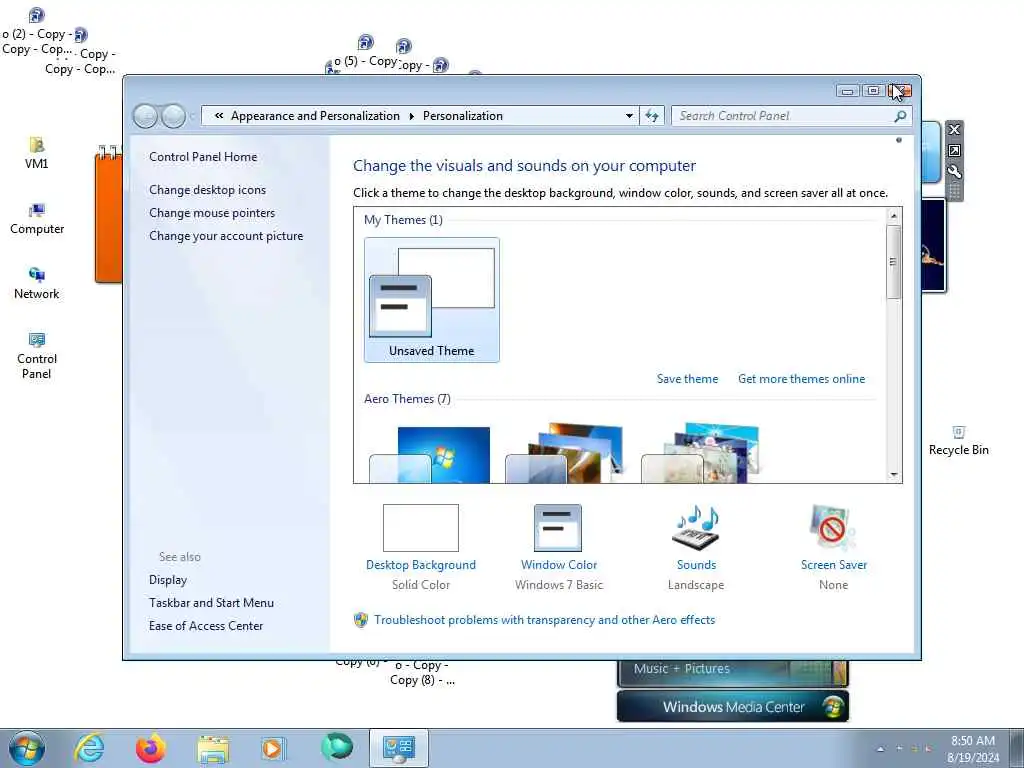This screenshot has height=768, width=1024.
Task: Click the theme list scroll up arrow
Action: (893, 216)
